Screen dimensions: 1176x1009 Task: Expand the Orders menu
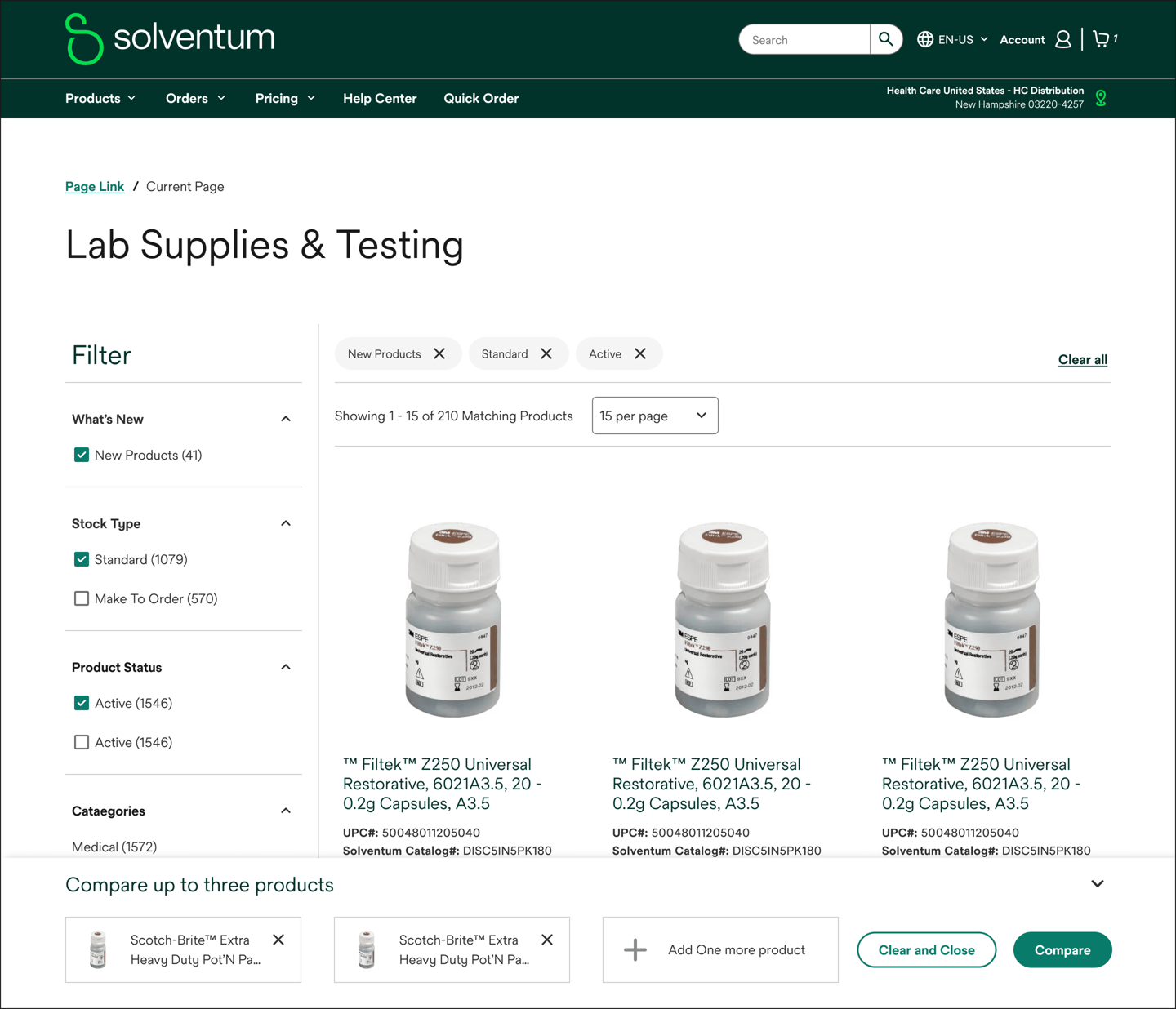[x=195, y=98]
